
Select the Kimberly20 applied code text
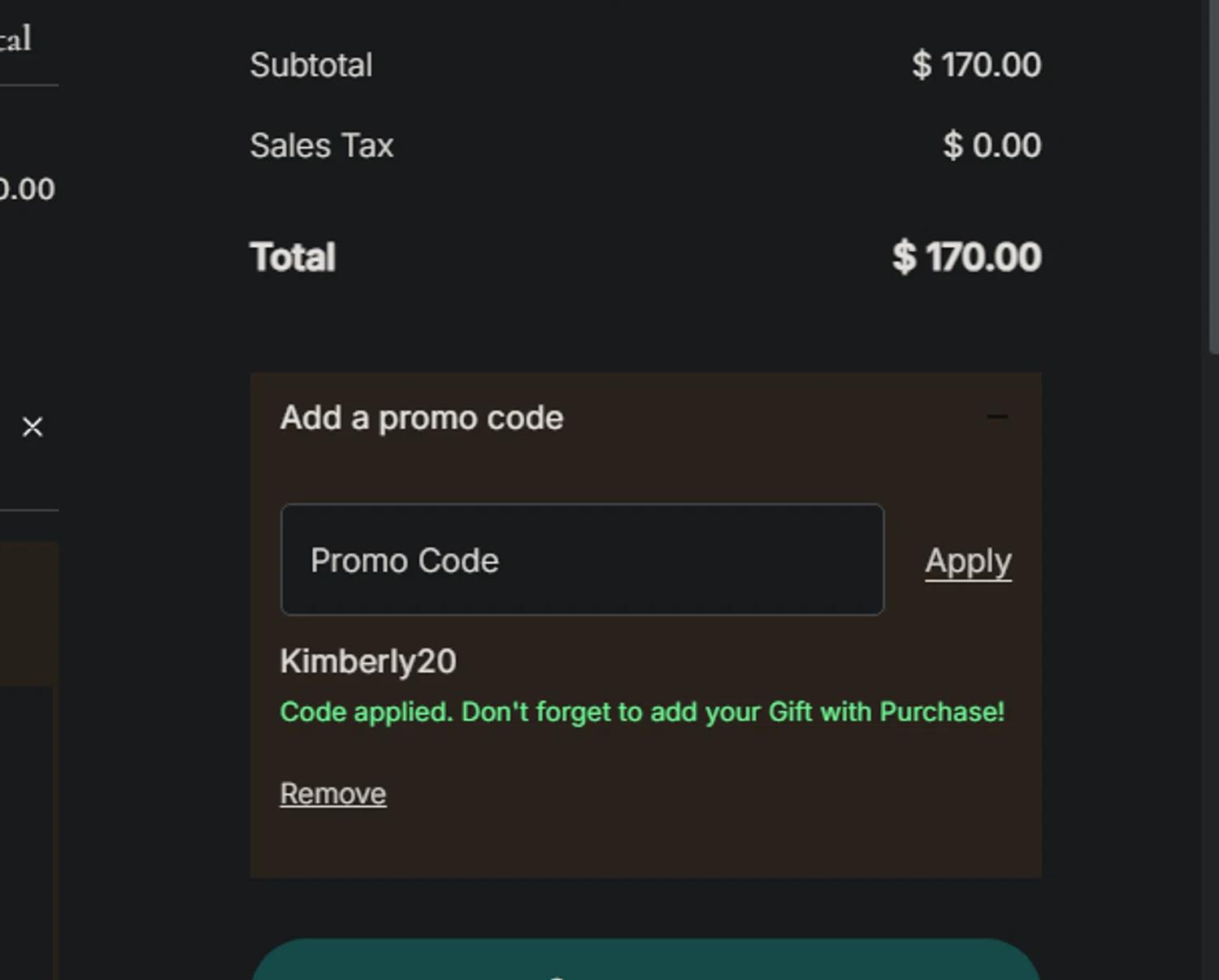[368, 661]
